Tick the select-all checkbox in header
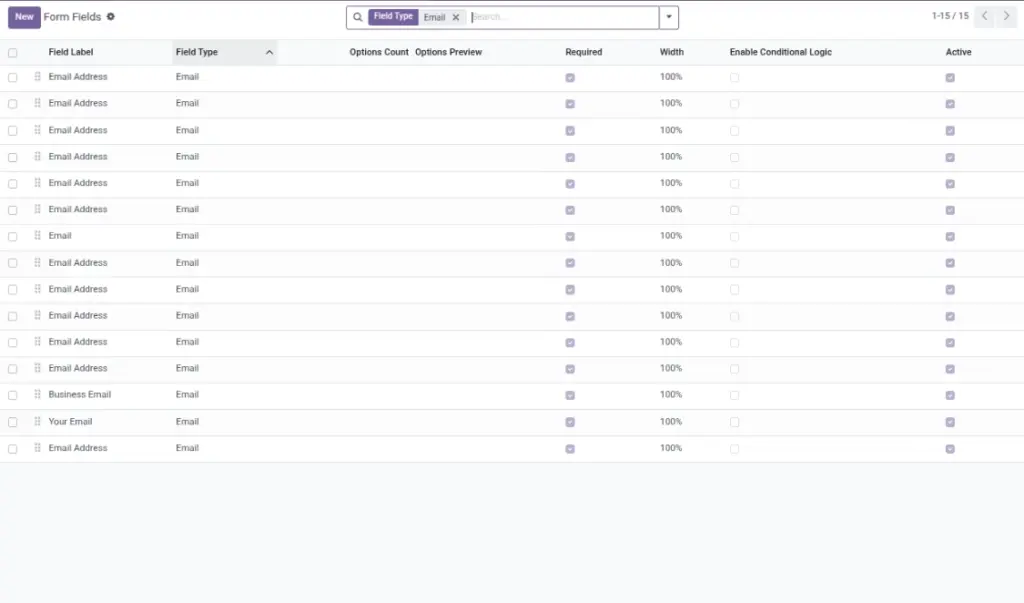This screenshot has width=1024, height=603. pos(12,53)
